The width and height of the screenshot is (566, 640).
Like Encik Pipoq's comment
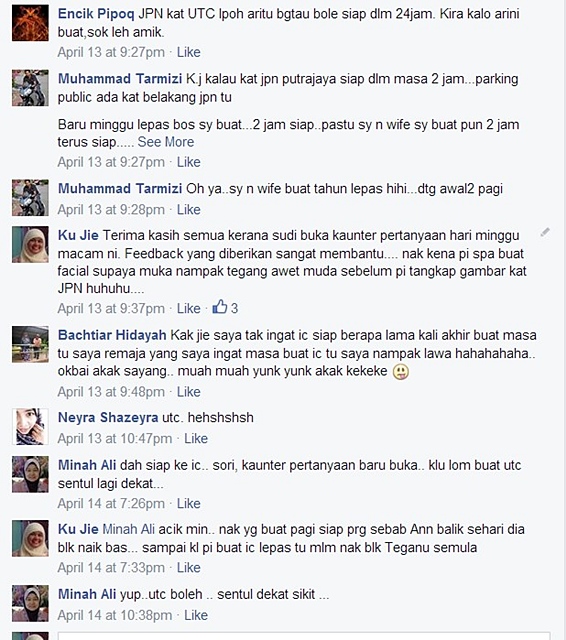tap(189, 52)
